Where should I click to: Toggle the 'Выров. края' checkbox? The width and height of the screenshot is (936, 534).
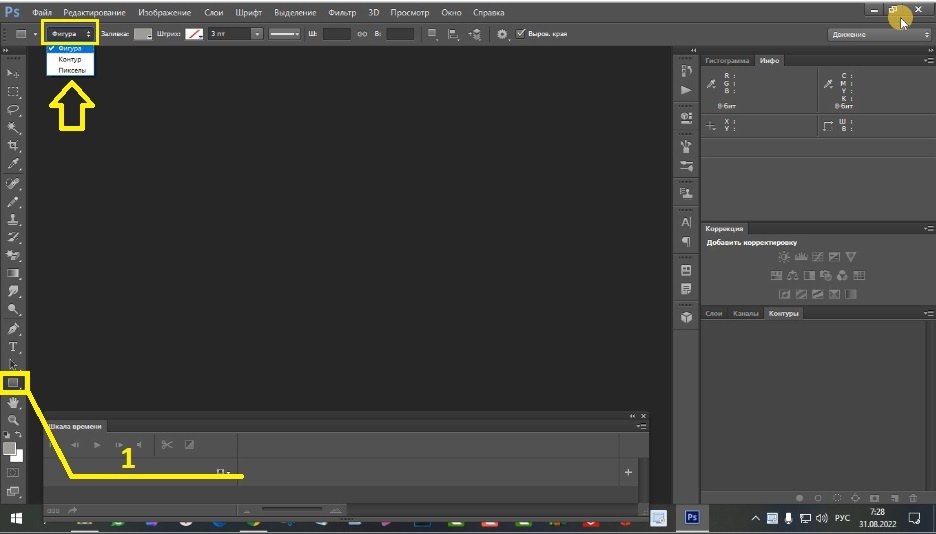[x=520, y=33]
